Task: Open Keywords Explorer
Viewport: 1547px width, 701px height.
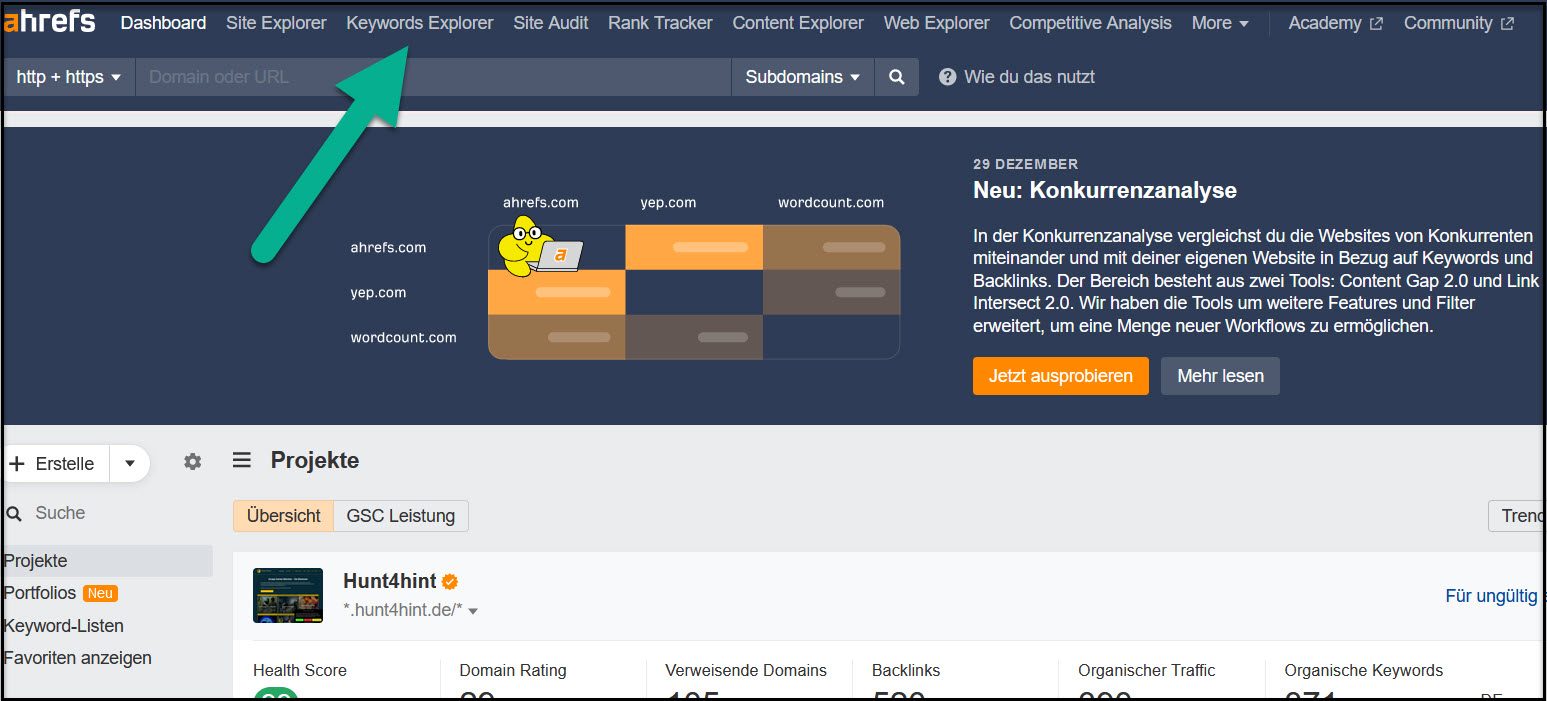Action: click(x=420, y=23)
